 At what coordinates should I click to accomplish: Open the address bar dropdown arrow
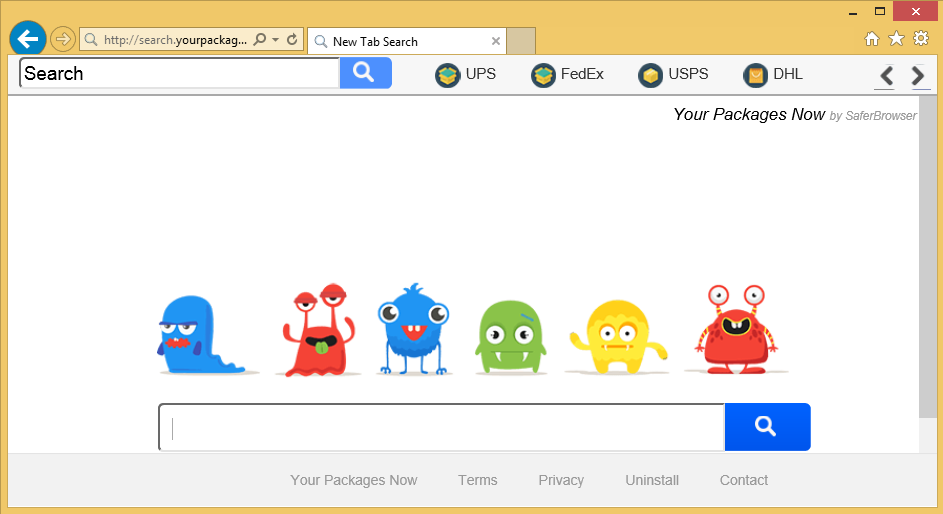coord(275,40)
